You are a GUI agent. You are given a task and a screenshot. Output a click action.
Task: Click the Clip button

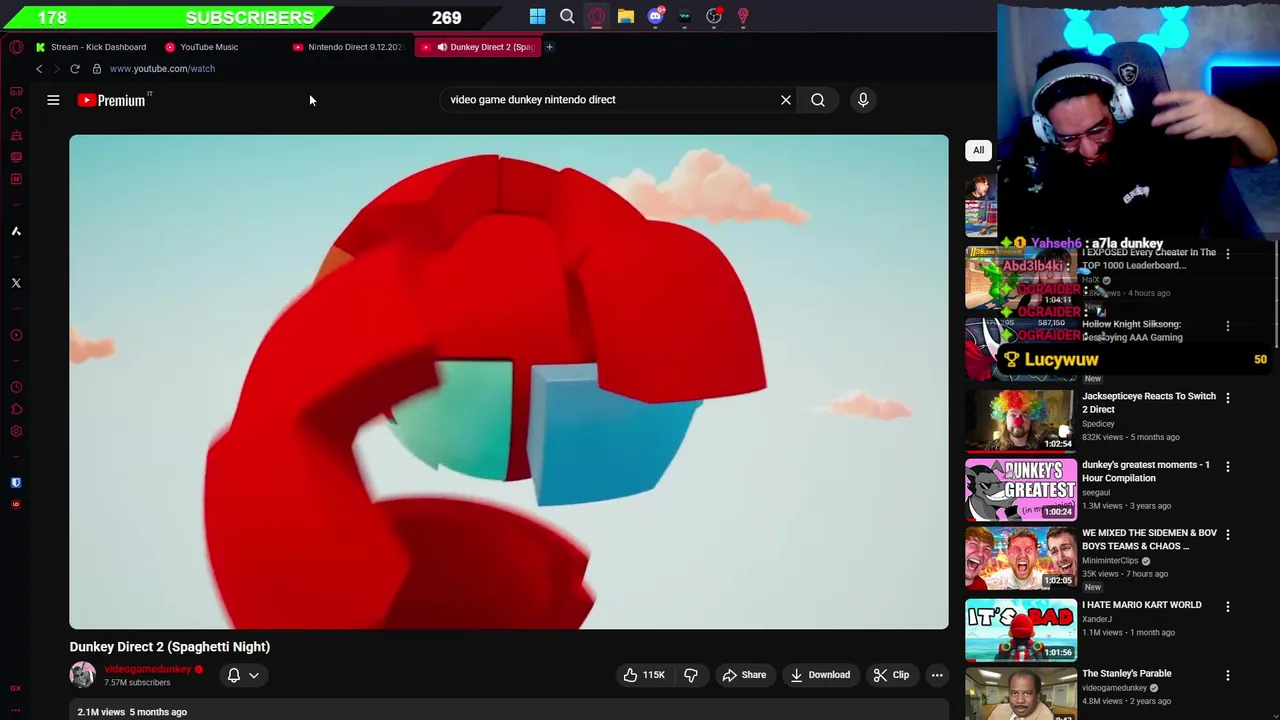(891, 675)
